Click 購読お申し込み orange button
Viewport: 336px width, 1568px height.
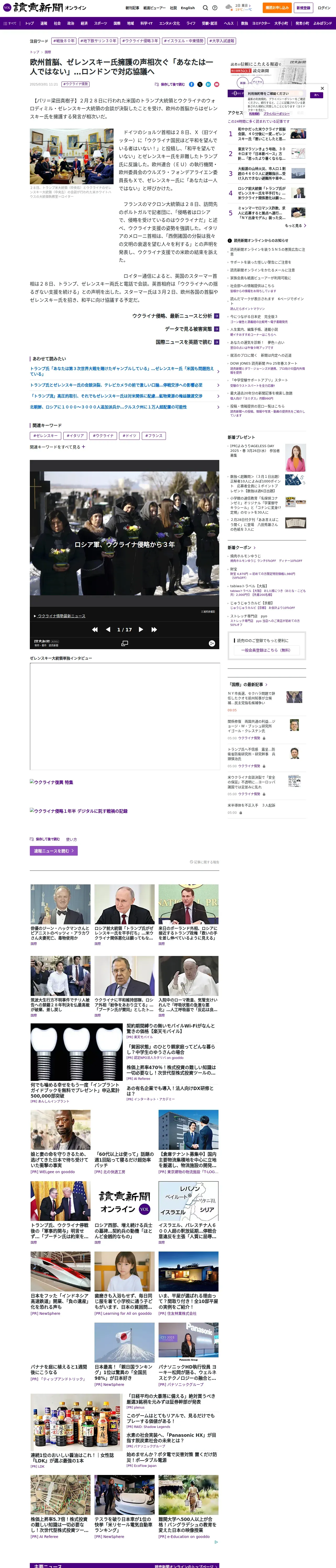click(x=277, y=8)
